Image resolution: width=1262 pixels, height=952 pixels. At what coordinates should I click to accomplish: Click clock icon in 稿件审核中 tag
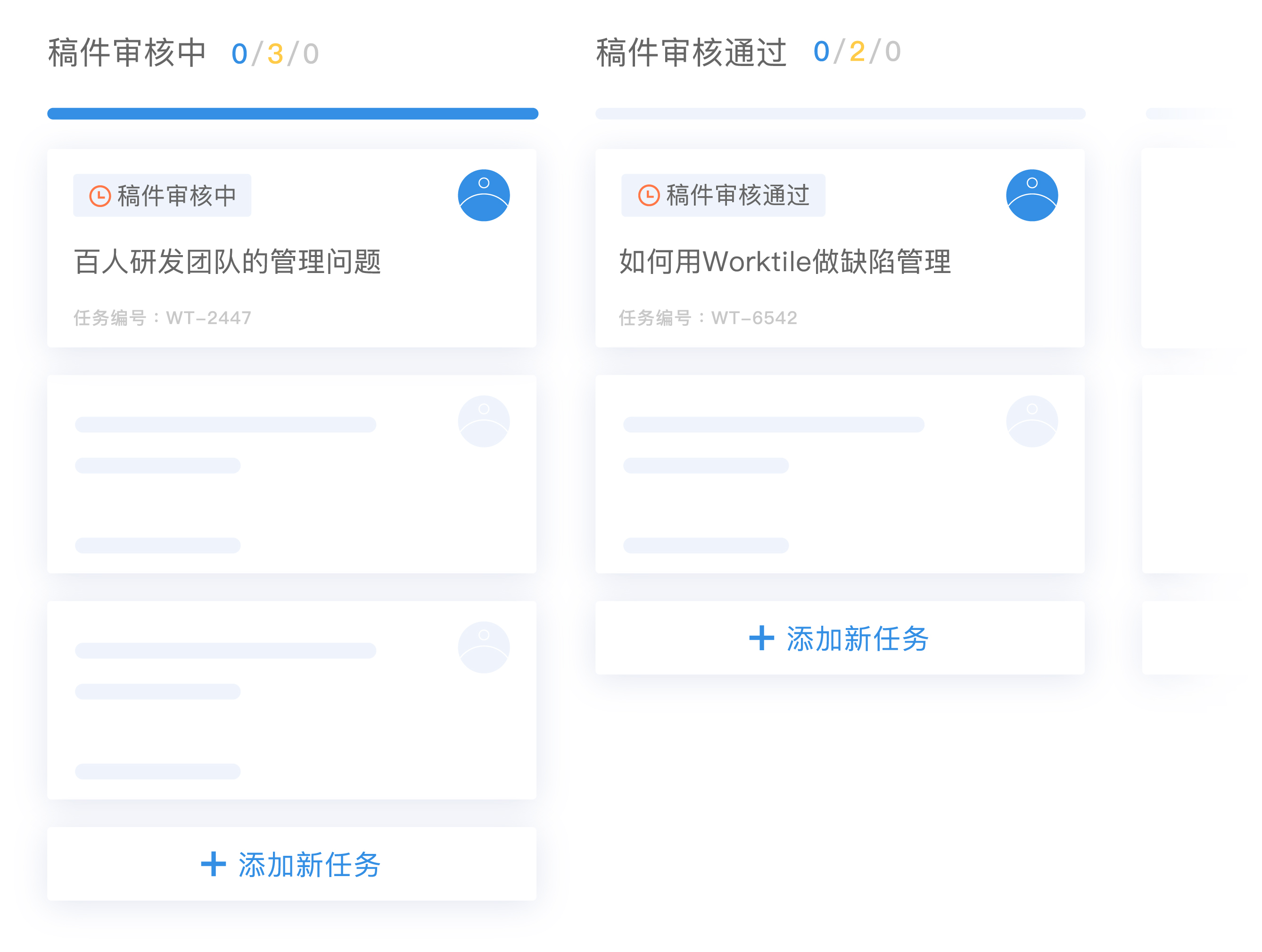100,196
